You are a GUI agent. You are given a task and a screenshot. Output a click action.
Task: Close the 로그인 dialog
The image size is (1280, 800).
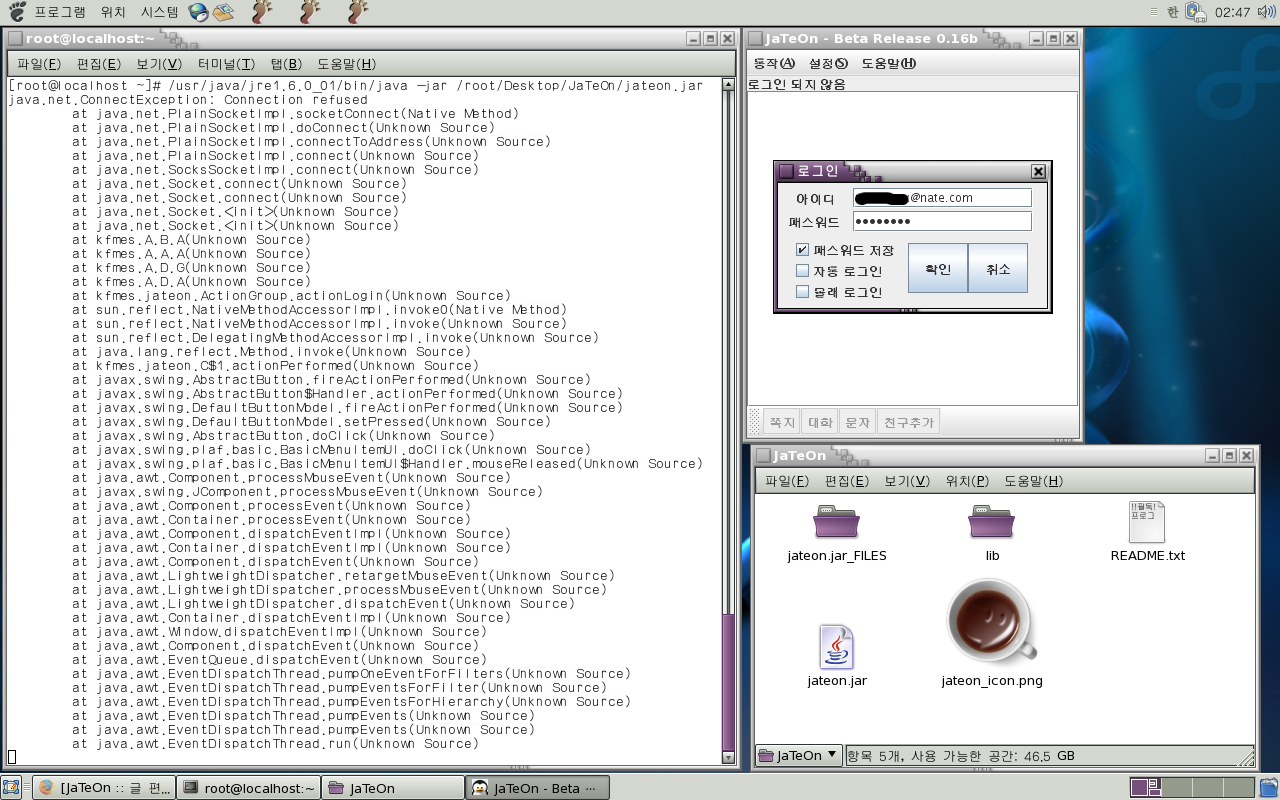pyautogui.click(x=1038, y=171)
